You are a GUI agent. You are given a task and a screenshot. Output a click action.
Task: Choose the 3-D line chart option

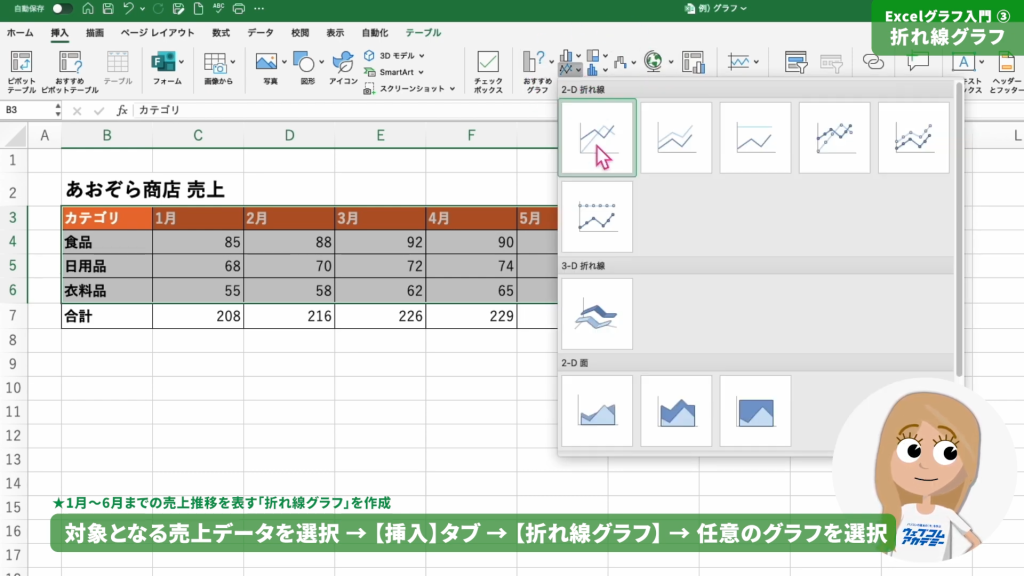[597, 314]
